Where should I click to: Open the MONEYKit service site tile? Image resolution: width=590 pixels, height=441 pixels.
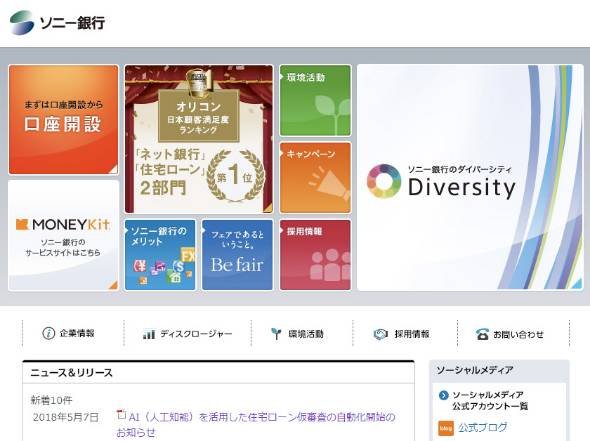tap(63, 235)
